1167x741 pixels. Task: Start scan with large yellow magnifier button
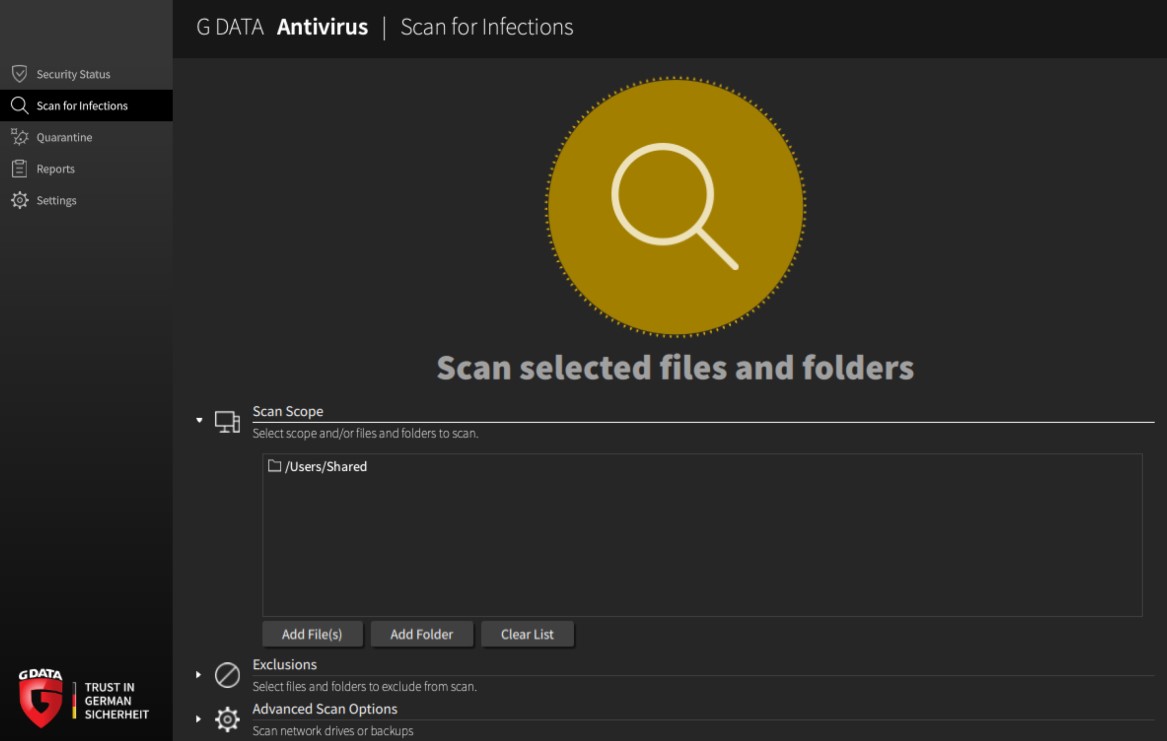tap(676, 206)
